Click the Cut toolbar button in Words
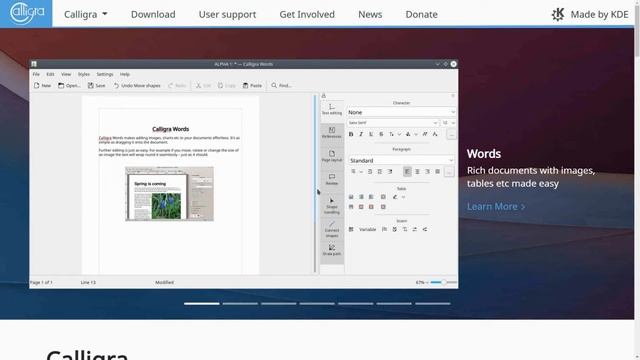 [203, 86]
